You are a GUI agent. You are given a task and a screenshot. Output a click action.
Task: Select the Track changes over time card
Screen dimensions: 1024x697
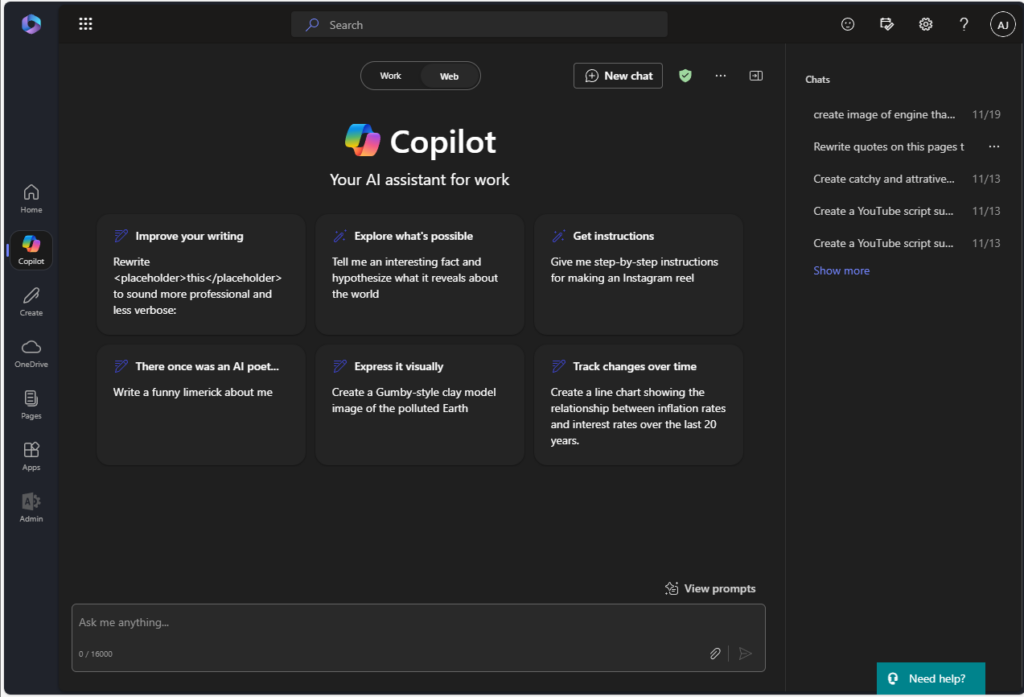coord(638,405)
